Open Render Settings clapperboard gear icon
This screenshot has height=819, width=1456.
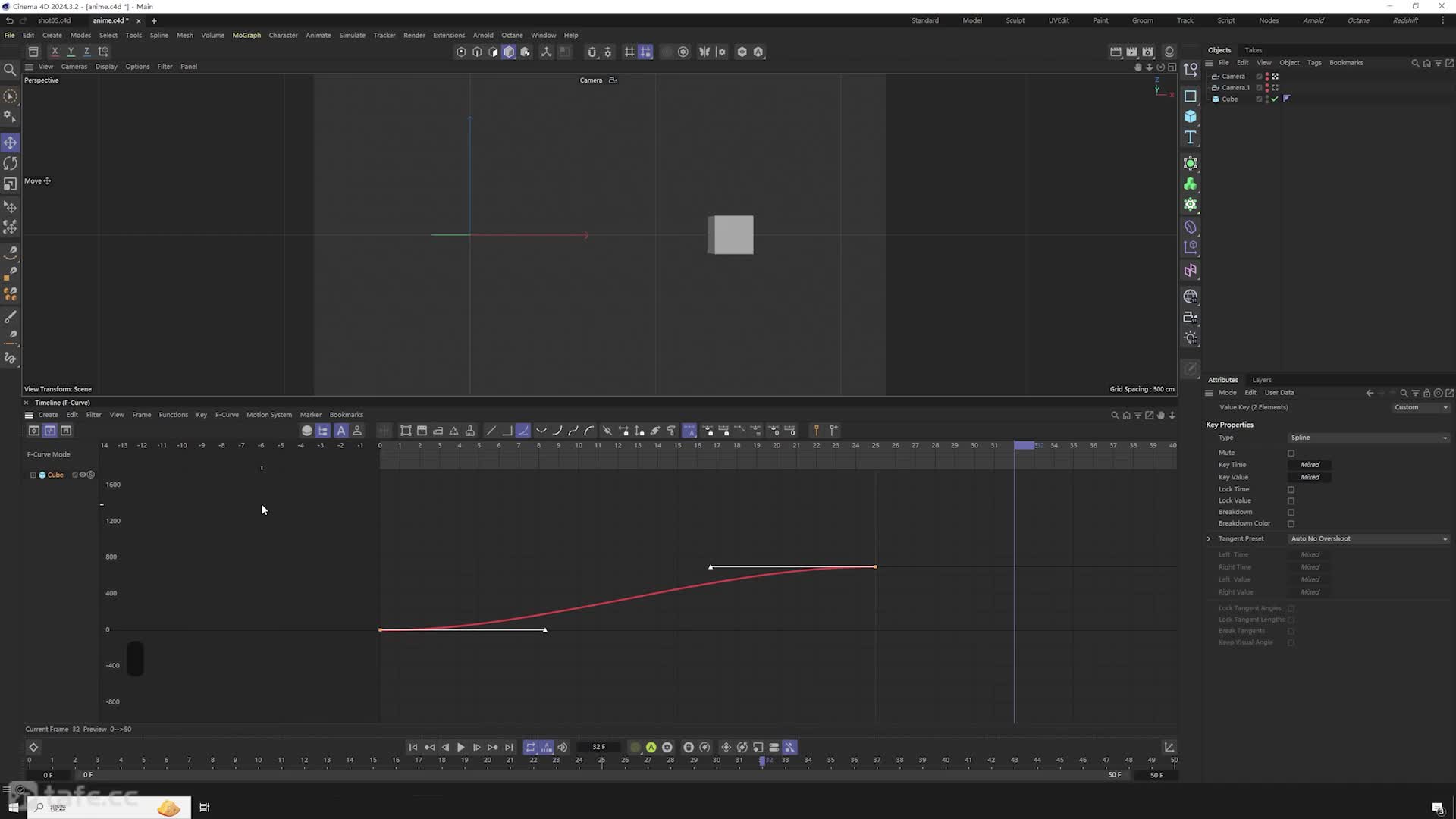click(x=1148, y=52)
